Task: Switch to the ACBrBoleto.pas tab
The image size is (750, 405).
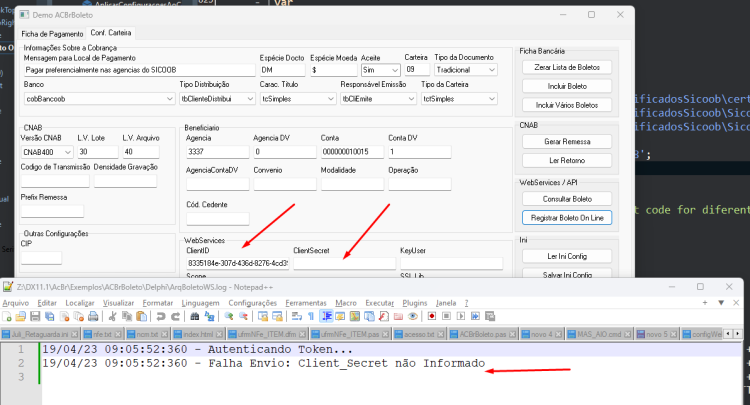Action: tap(483, 334)
